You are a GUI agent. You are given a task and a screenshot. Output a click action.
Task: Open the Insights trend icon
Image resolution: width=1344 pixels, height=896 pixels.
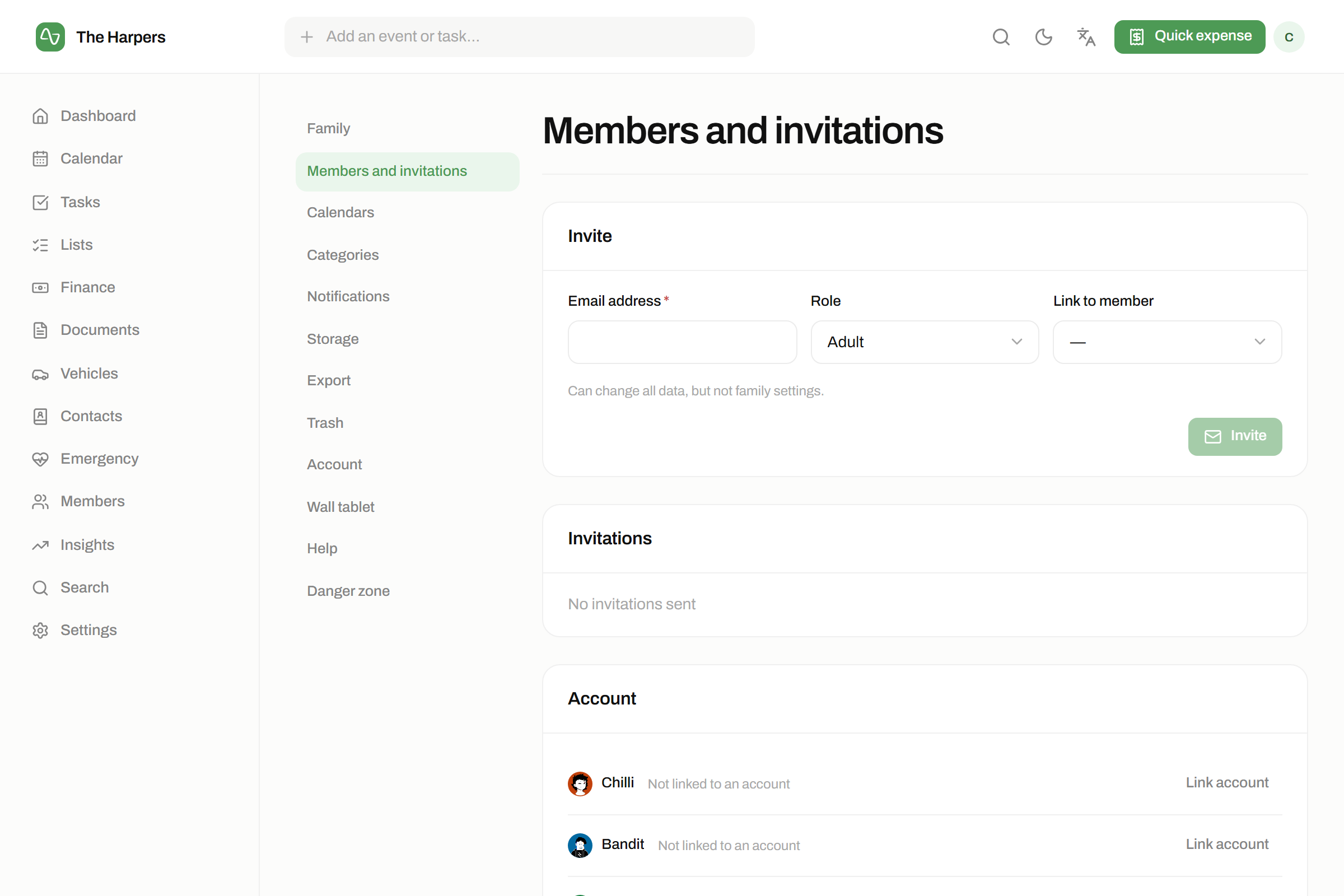click(x=40, y=545)
